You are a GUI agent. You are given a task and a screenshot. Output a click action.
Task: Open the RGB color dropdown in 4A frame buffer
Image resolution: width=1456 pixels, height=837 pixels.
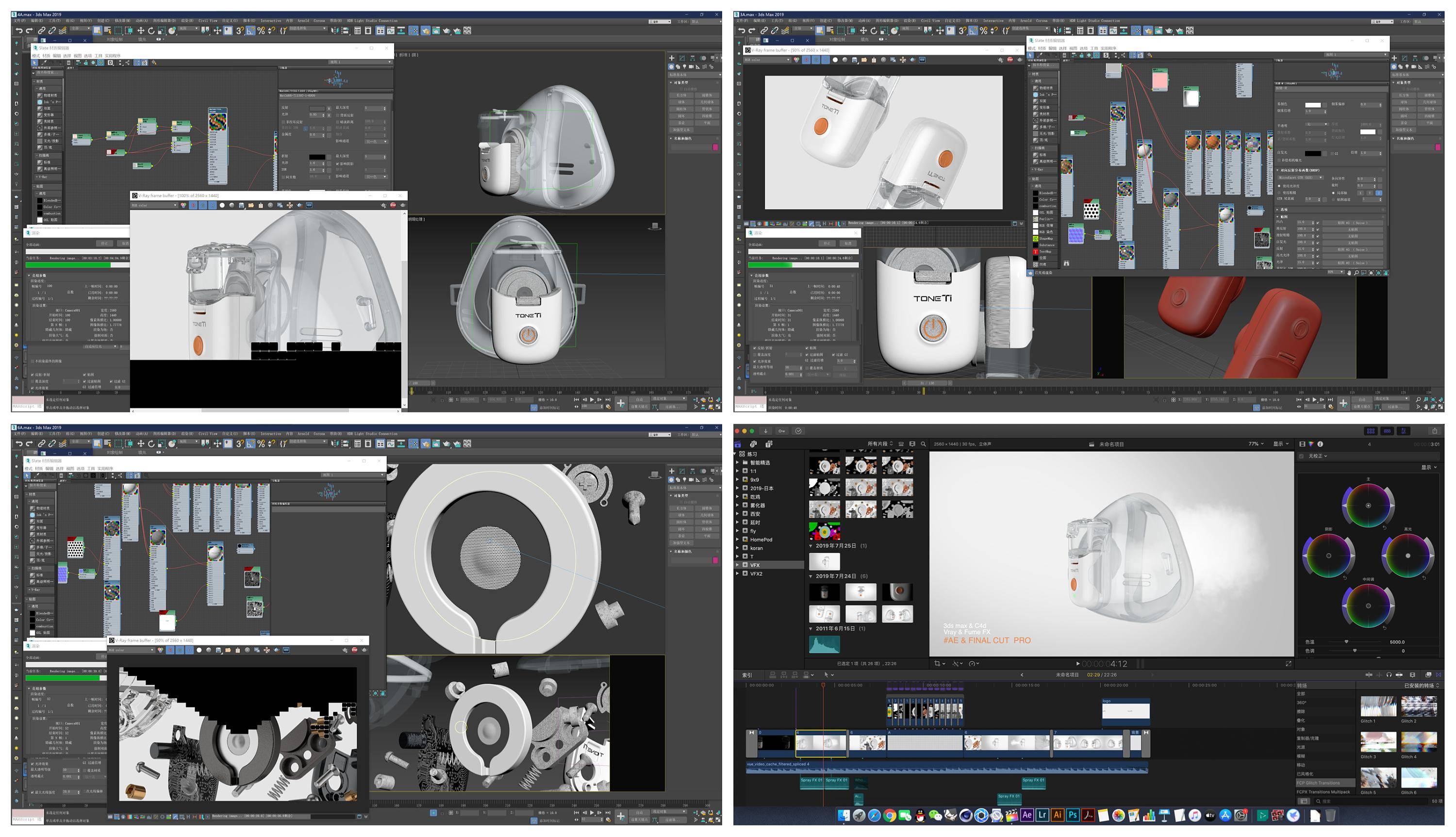point(154,205)
